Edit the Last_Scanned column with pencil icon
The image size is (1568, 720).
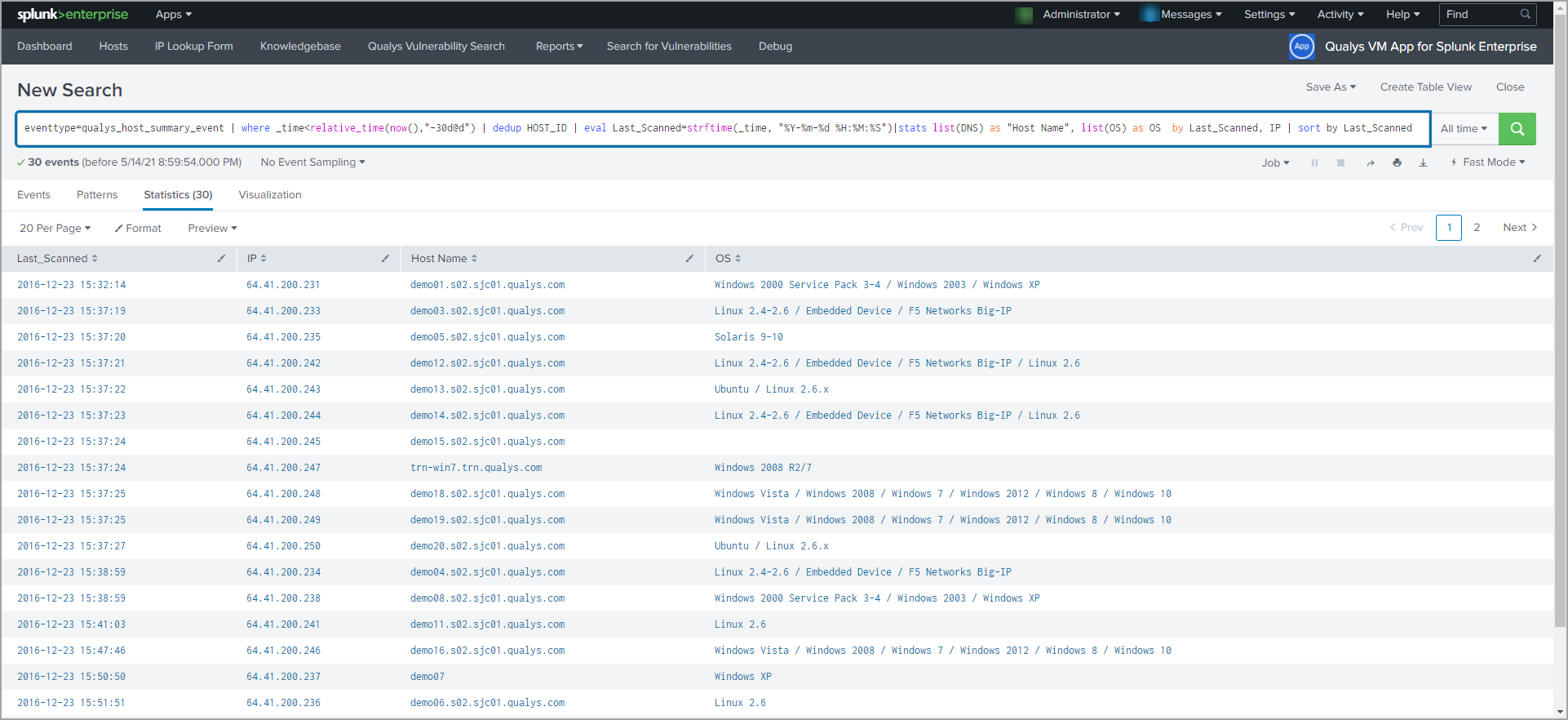221,259
